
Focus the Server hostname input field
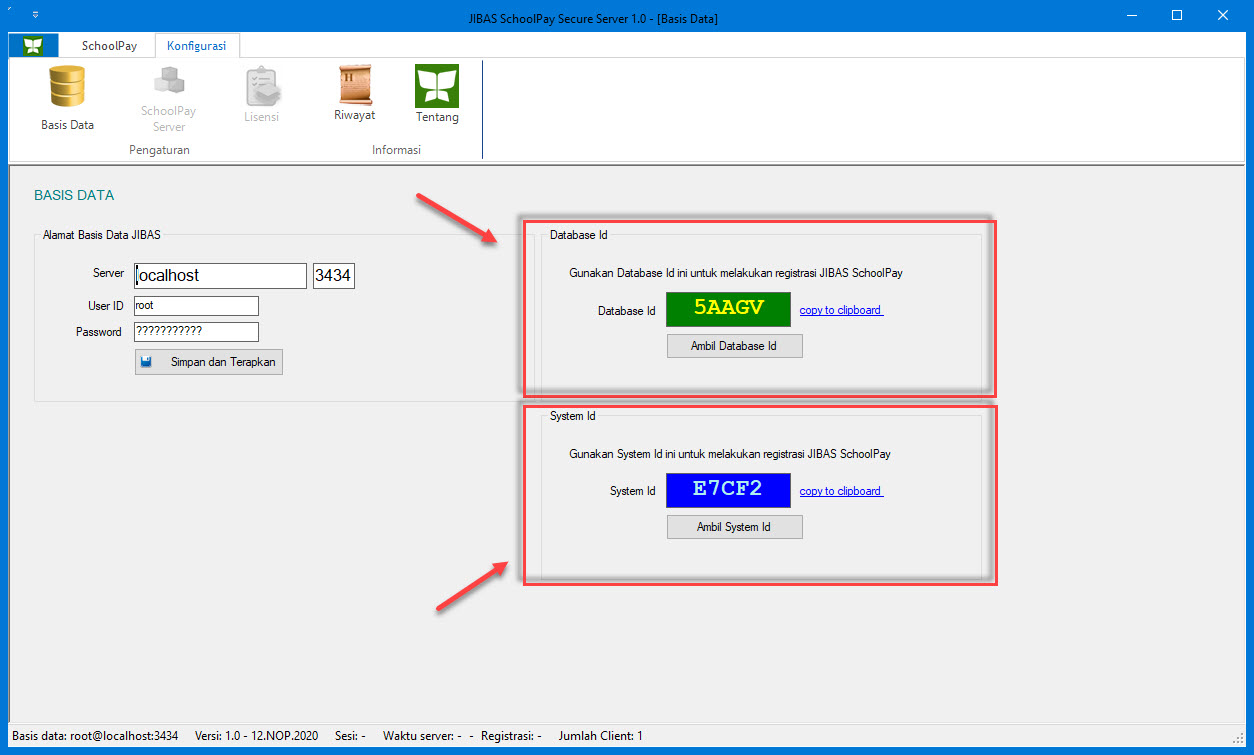point(220,275)
